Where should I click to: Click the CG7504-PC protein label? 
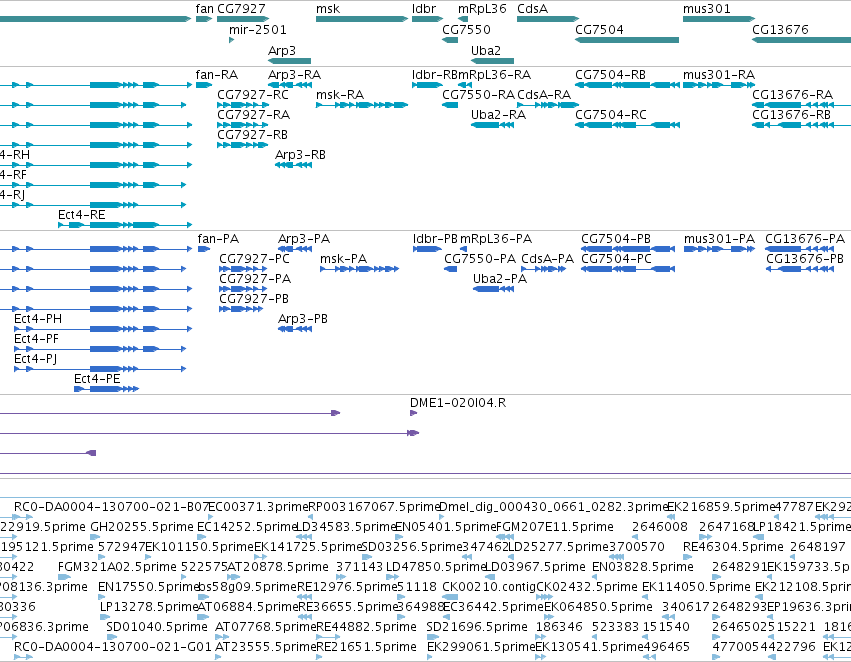pos(616,259)
